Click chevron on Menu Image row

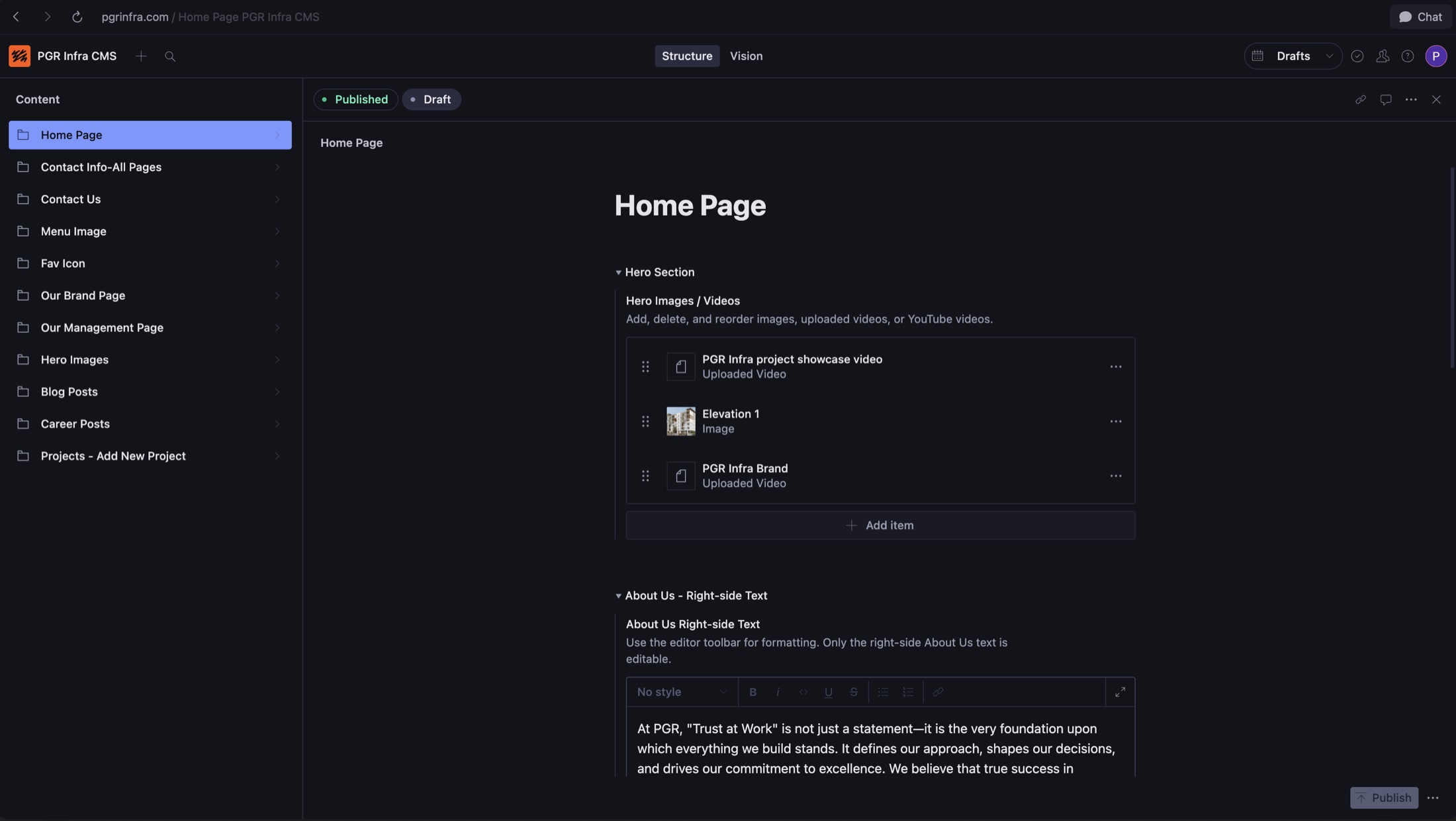point(277,232)
